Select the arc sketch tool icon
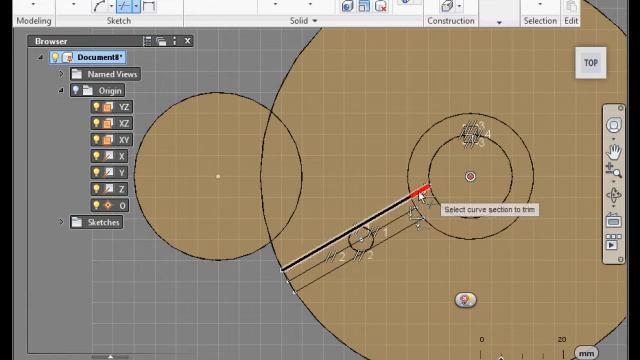Viewport: 640px width, 360px height. (x=100, y=6)
